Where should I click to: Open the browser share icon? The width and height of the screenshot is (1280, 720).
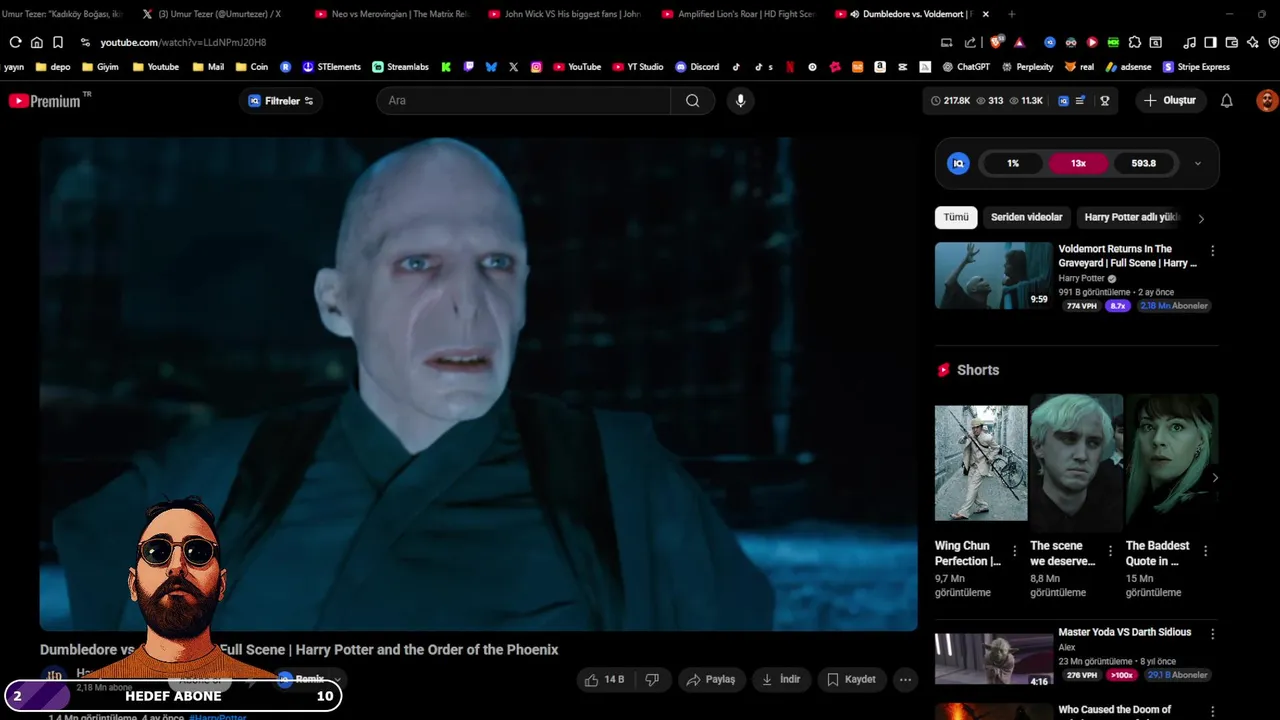(x=970, y=42)
